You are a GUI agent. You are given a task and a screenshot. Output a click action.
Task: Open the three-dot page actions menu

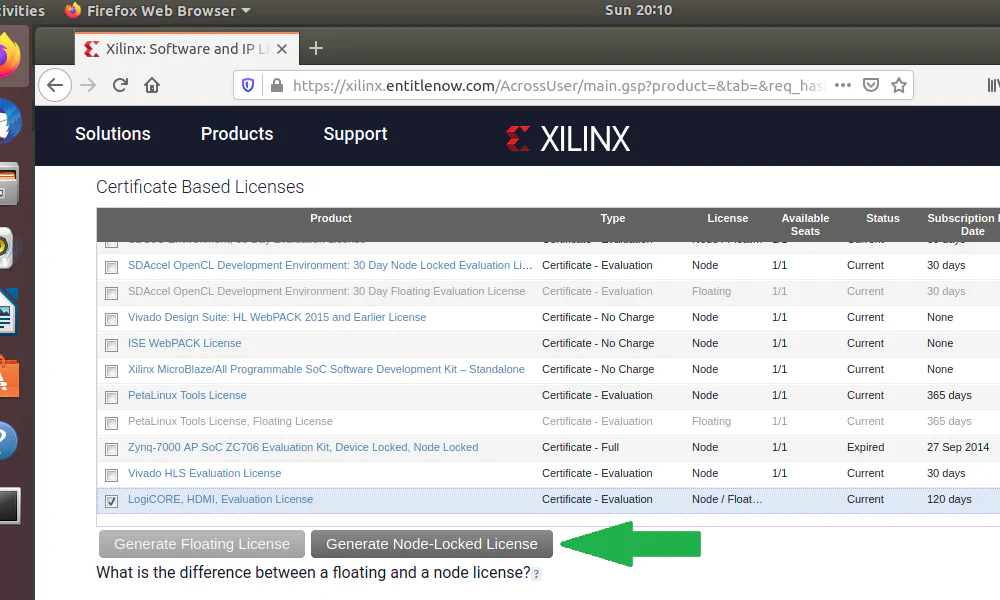coord(842,85)
